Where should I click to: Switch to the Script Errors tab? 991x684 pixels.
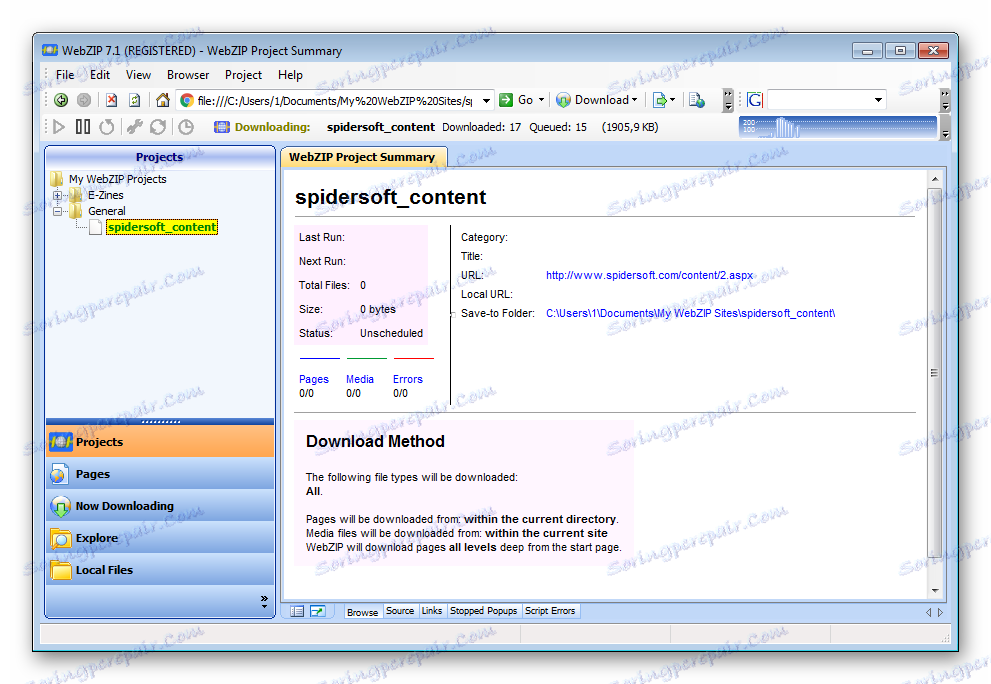[550, 611]
